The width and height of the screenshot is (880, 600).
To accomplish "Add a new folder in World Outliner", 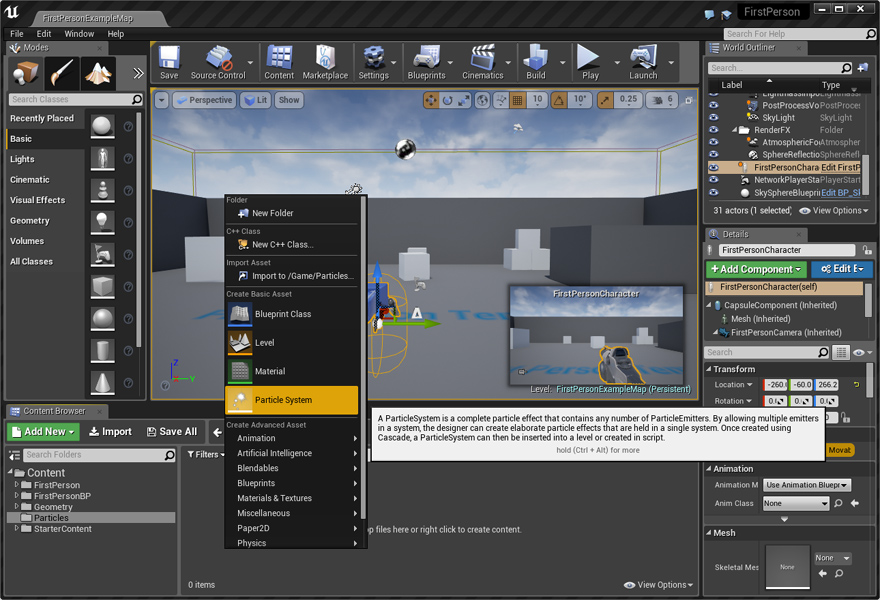I will pos(863,68).
